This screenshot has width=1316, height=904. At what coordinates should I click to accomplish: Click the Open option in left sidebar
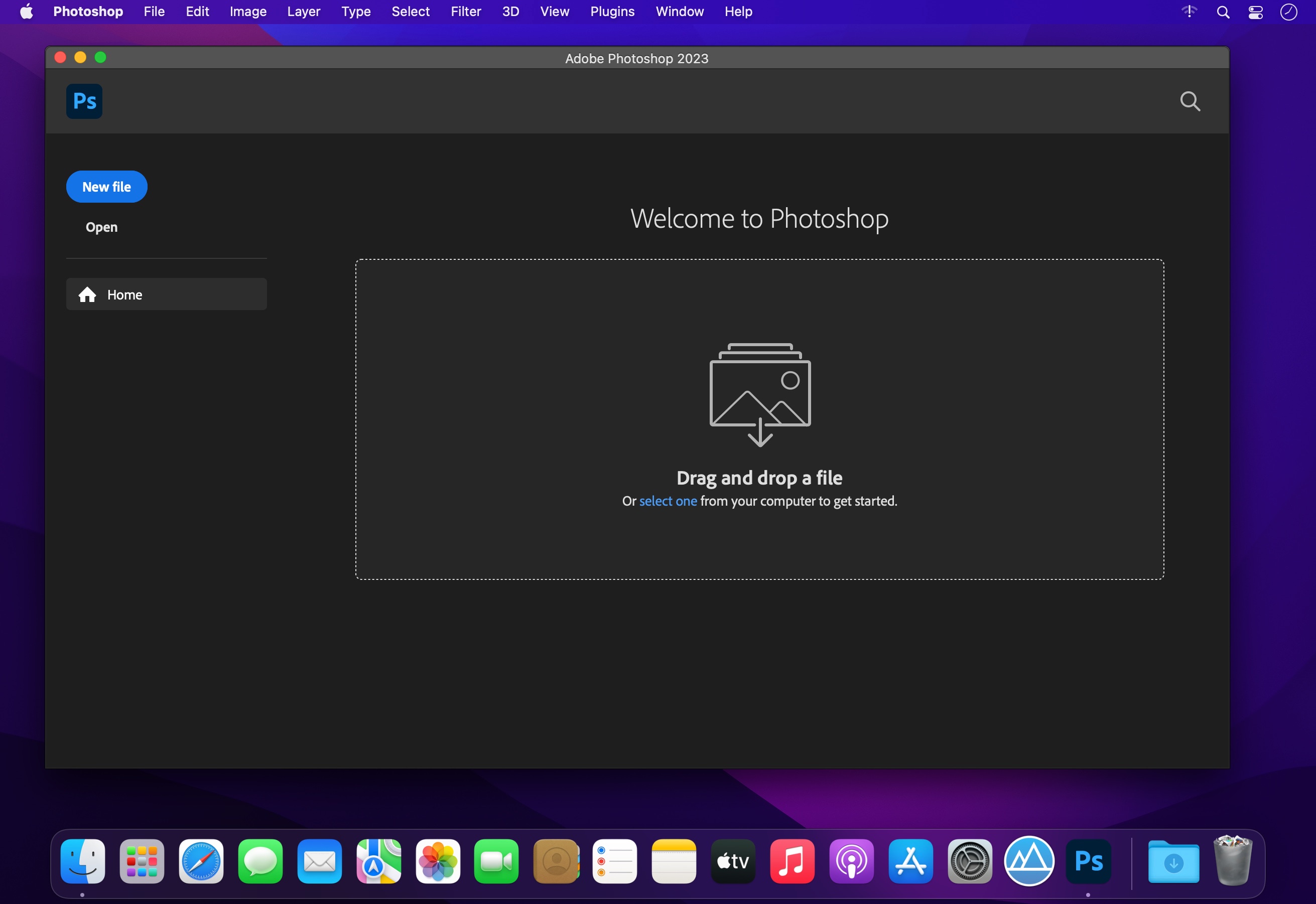click(x=101, y=227)
